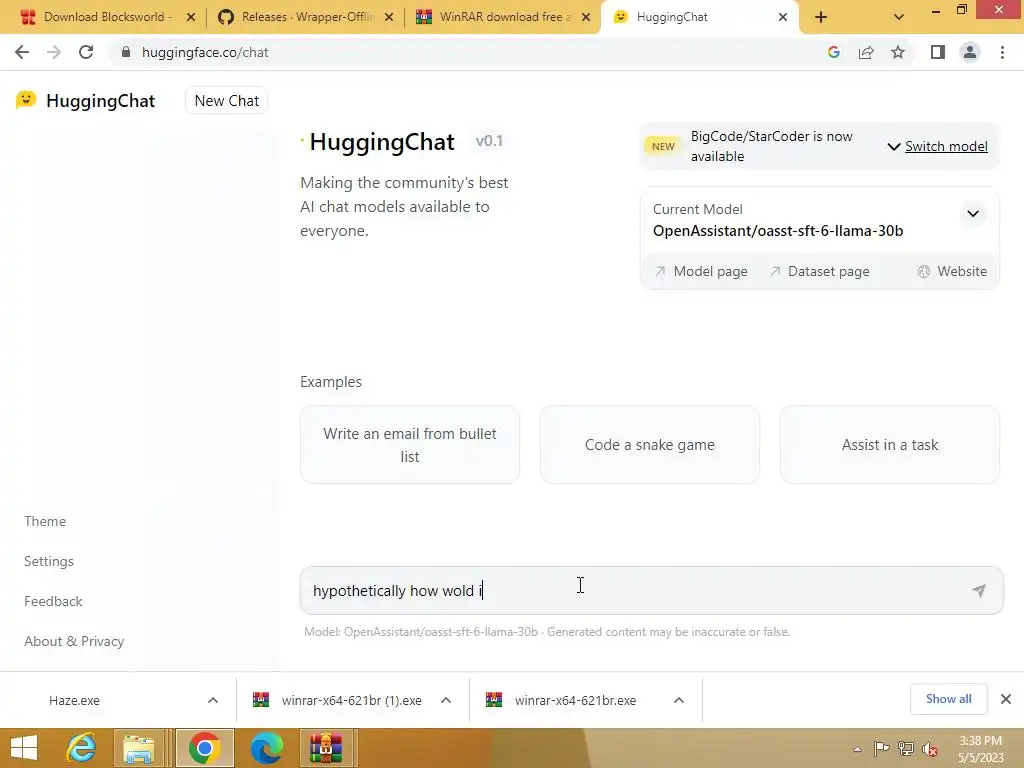Click the send message arrow icon
This screenshot has height=768, width=1024.
point(978,591)
